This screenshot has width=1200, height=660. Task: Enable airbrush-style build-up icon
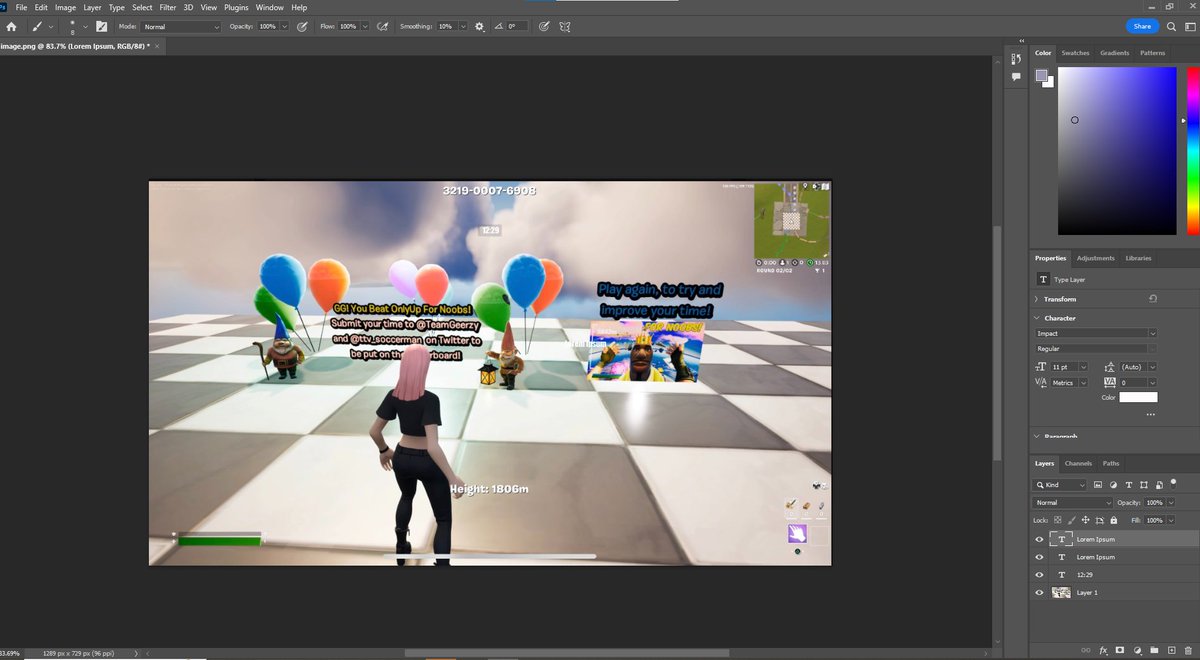(382, 27)
